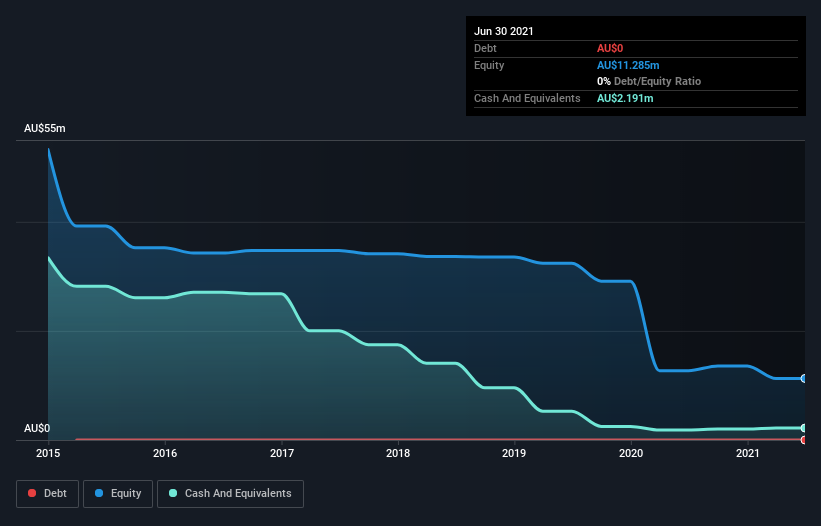
Task: Select the 2015 x-axis label
Action: [x=48, y=453]
